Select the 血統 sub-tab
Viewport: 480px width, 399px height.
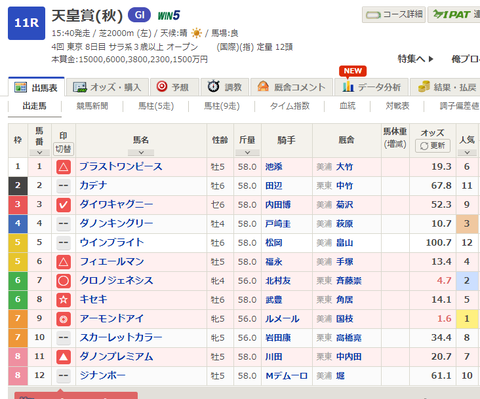(347, 106)
